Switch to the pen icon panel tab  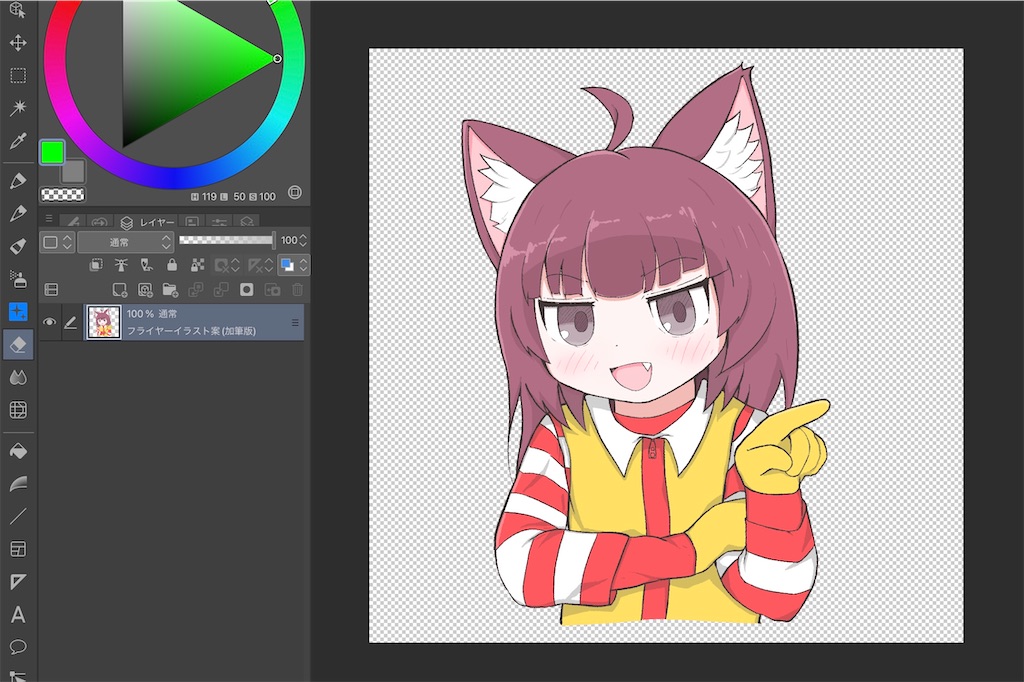73,222
